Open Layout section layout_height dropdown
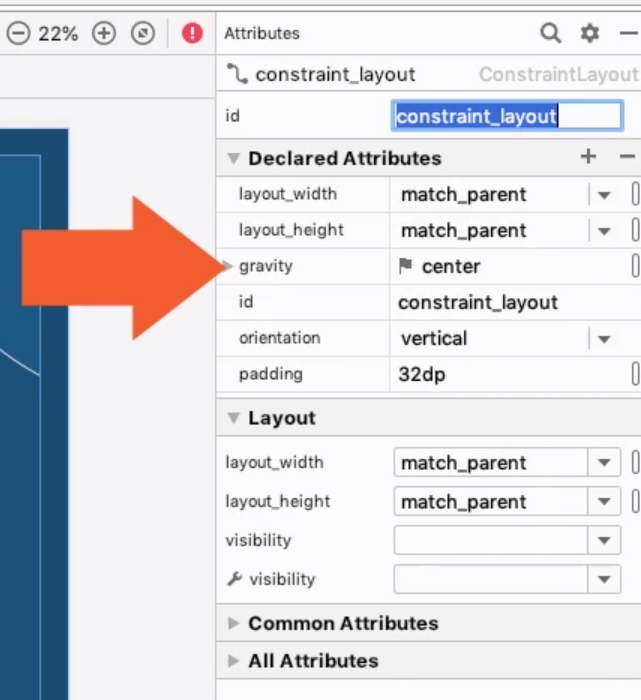Screen dimensions: 641x700 604,502
